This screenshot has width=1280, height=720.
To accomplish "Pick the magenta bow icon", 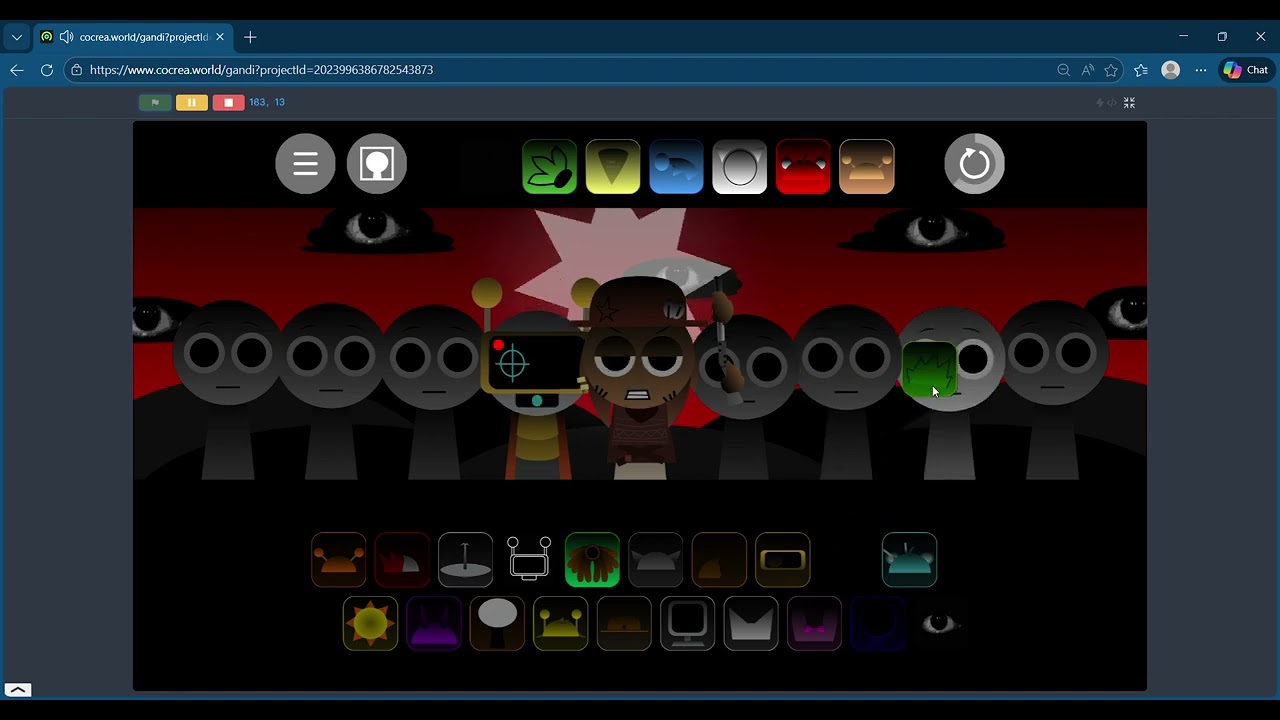I will pos(814,623).
